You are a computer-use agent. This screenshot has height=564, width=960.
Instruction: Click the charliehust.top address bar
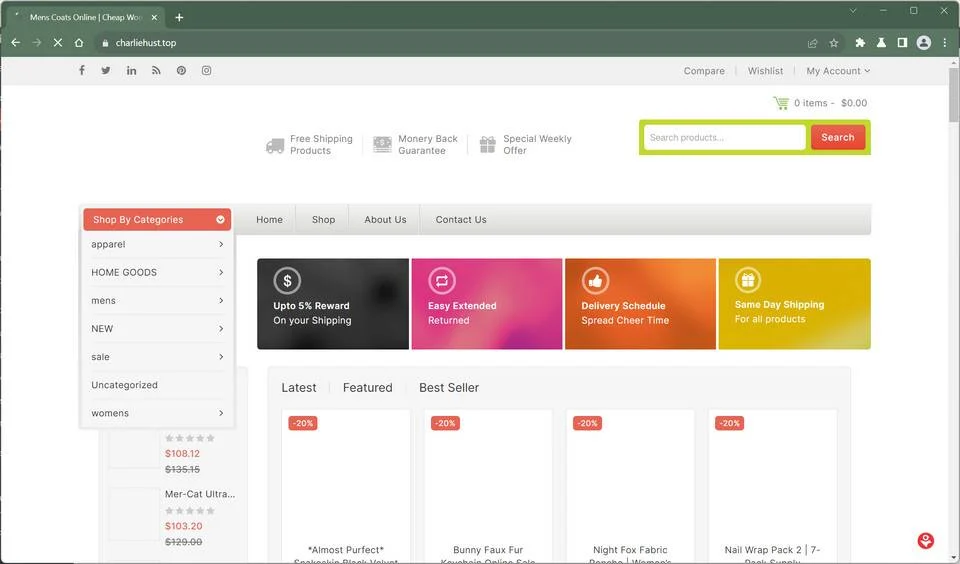tap(450, 43)
